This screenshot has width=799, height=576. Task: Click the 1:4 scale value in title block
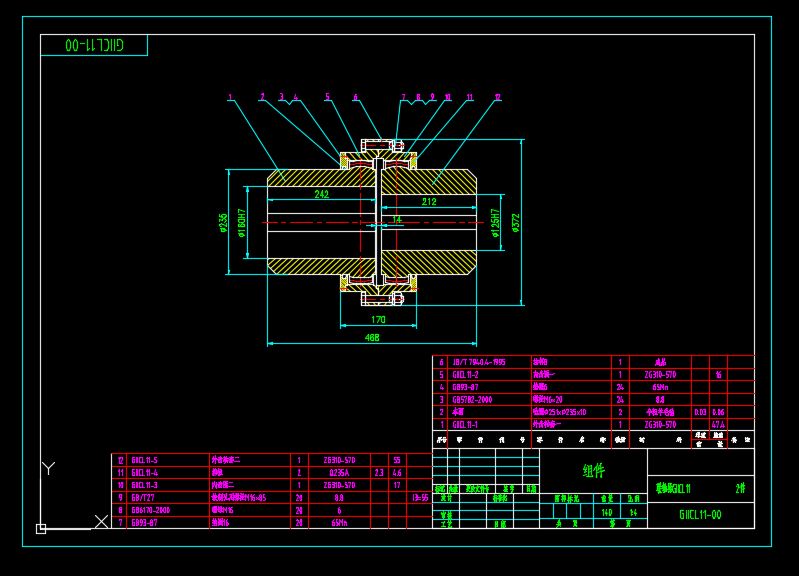633,512
